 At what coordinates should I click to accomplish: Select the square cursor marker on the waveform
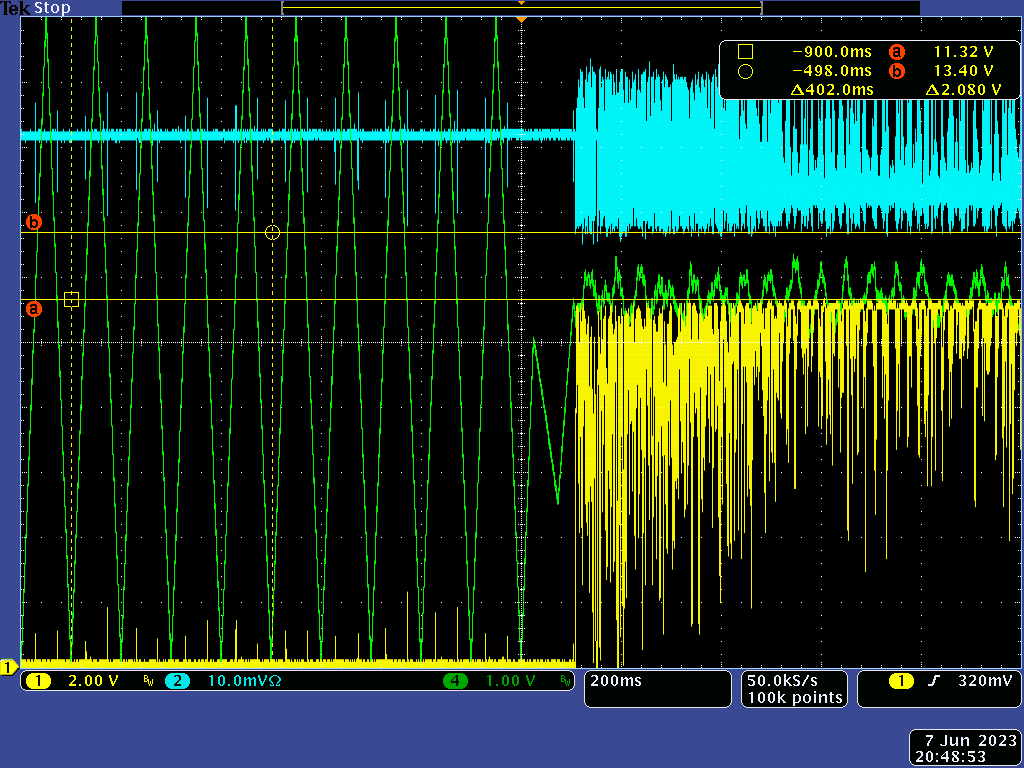(x=71, y=299)
